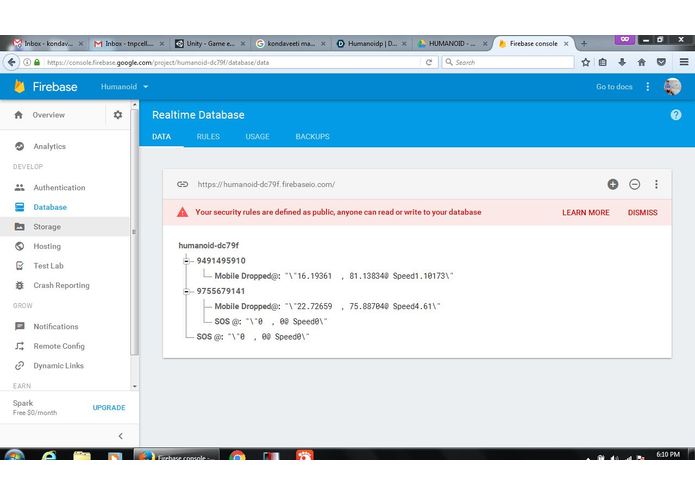This screenshot has width=695, height=494.
Task: Click the SOS entry under 9755679141
Action: coord(270,321)
